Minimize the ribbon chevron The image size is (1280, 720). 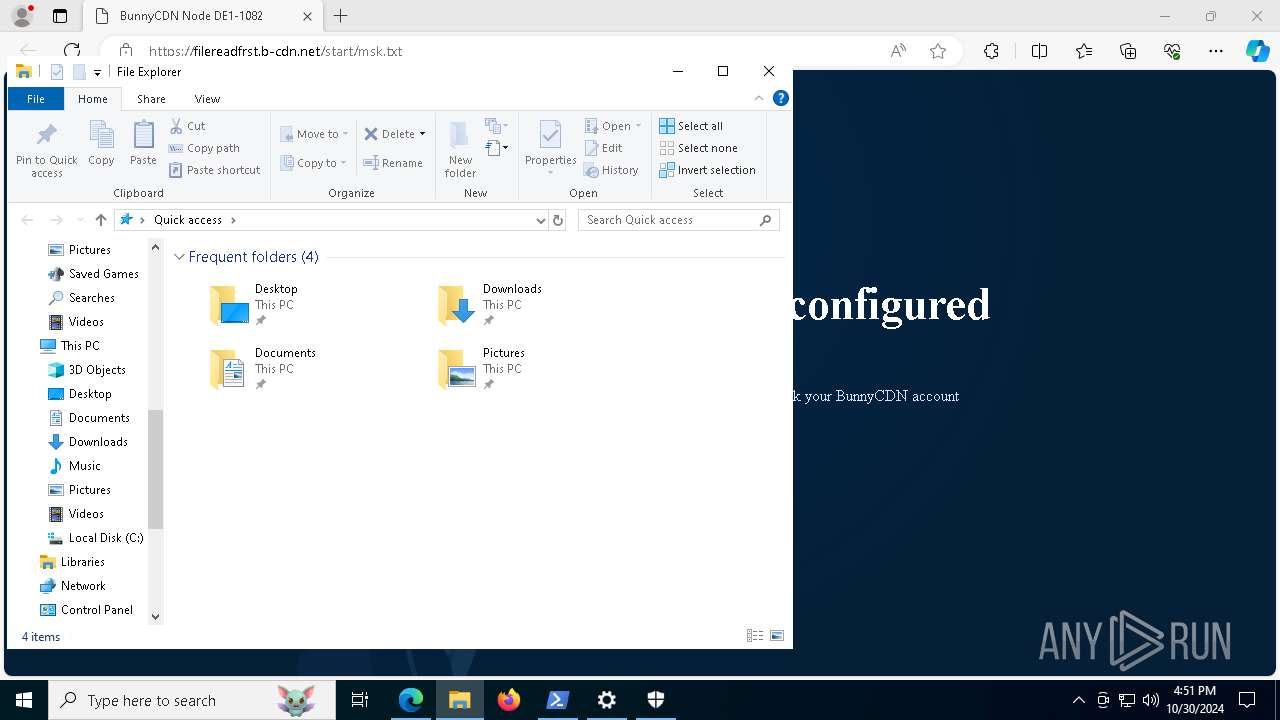pyautogui.click(x=759, y=98)
